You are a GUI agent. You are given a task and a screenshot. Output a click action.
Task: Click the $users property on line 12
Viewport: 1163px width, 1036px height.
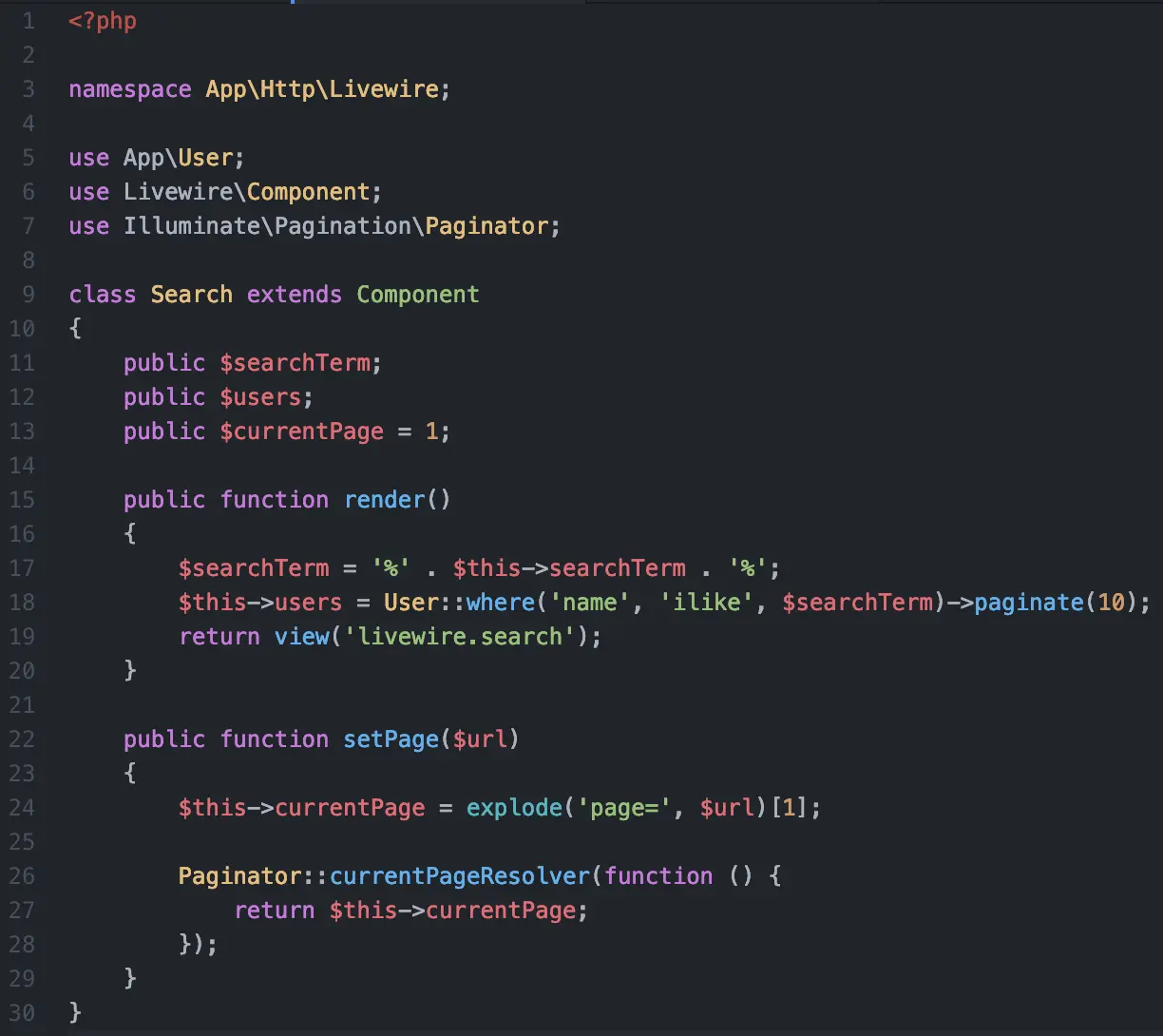pyautogui.click(x=260, y=397)
